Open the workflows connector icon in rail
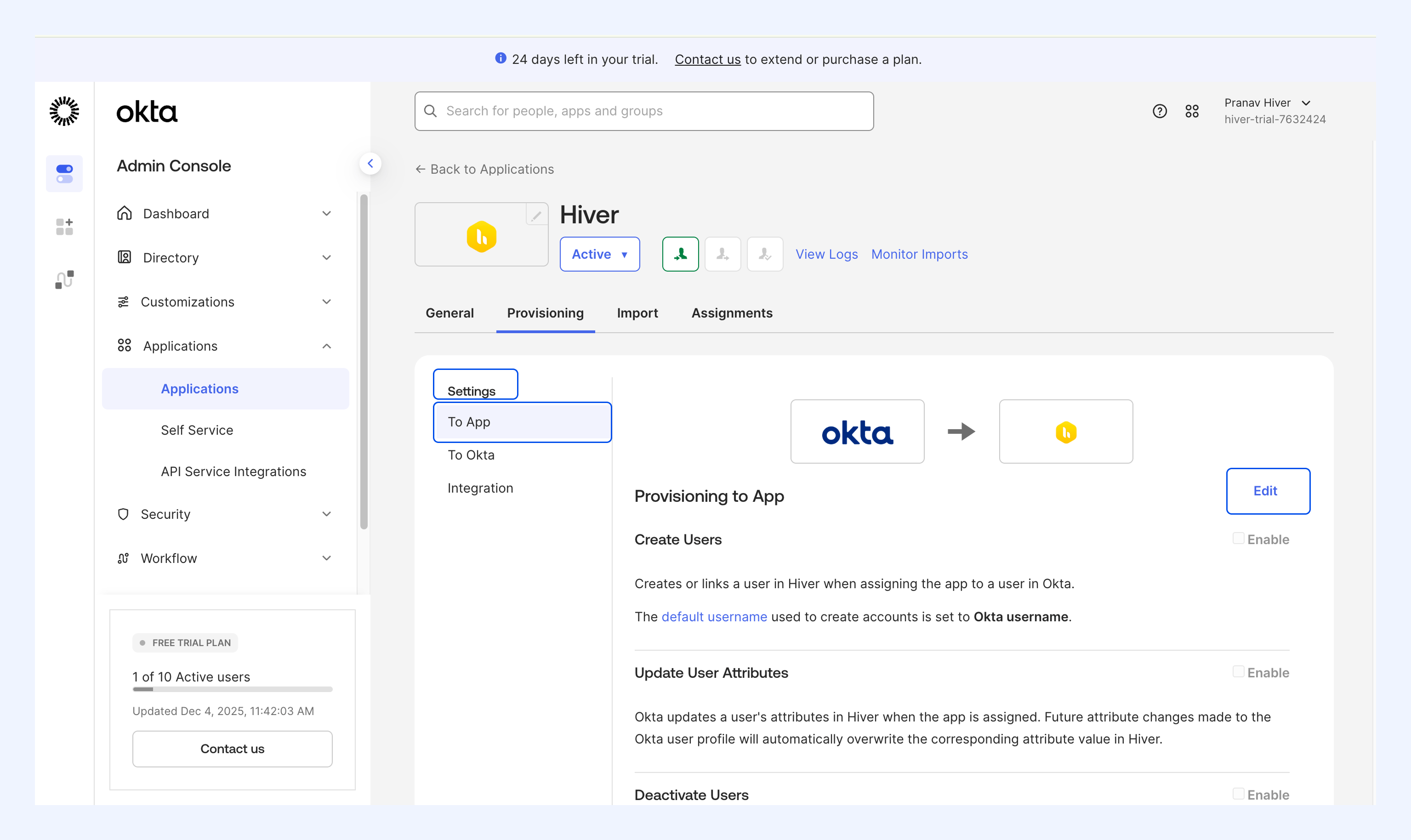 (x=64, y=279)
